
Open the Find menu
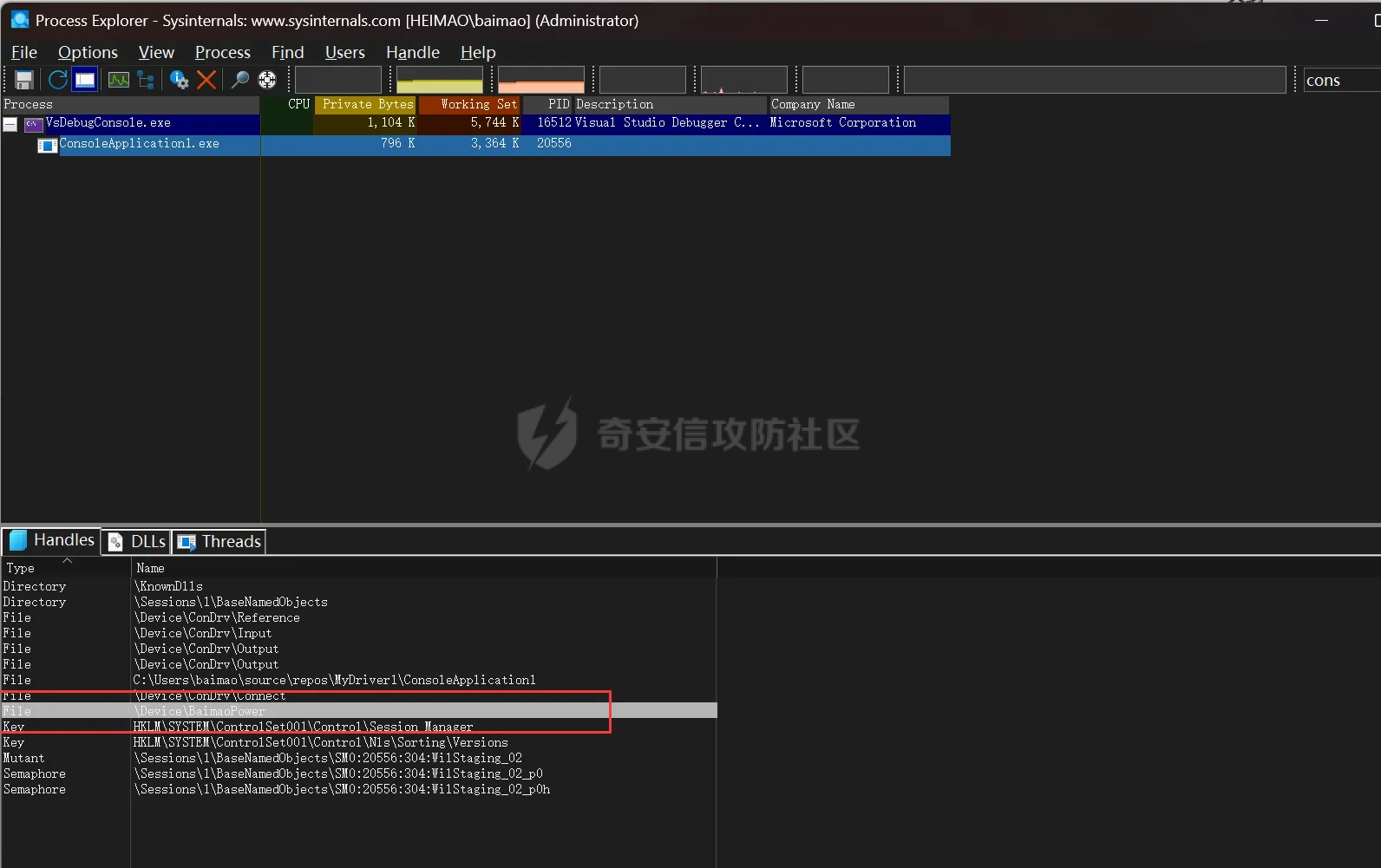click(288, 52)
